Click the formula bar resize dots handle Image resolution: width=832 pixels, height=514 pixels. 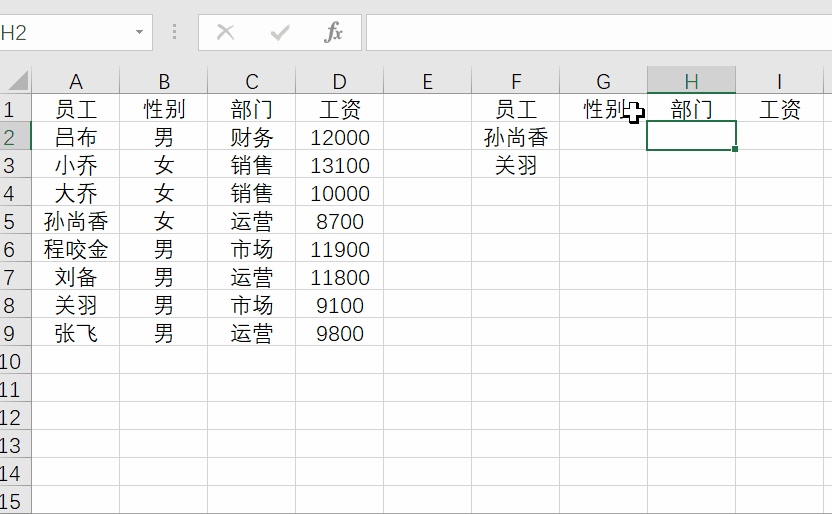point(175,32)
